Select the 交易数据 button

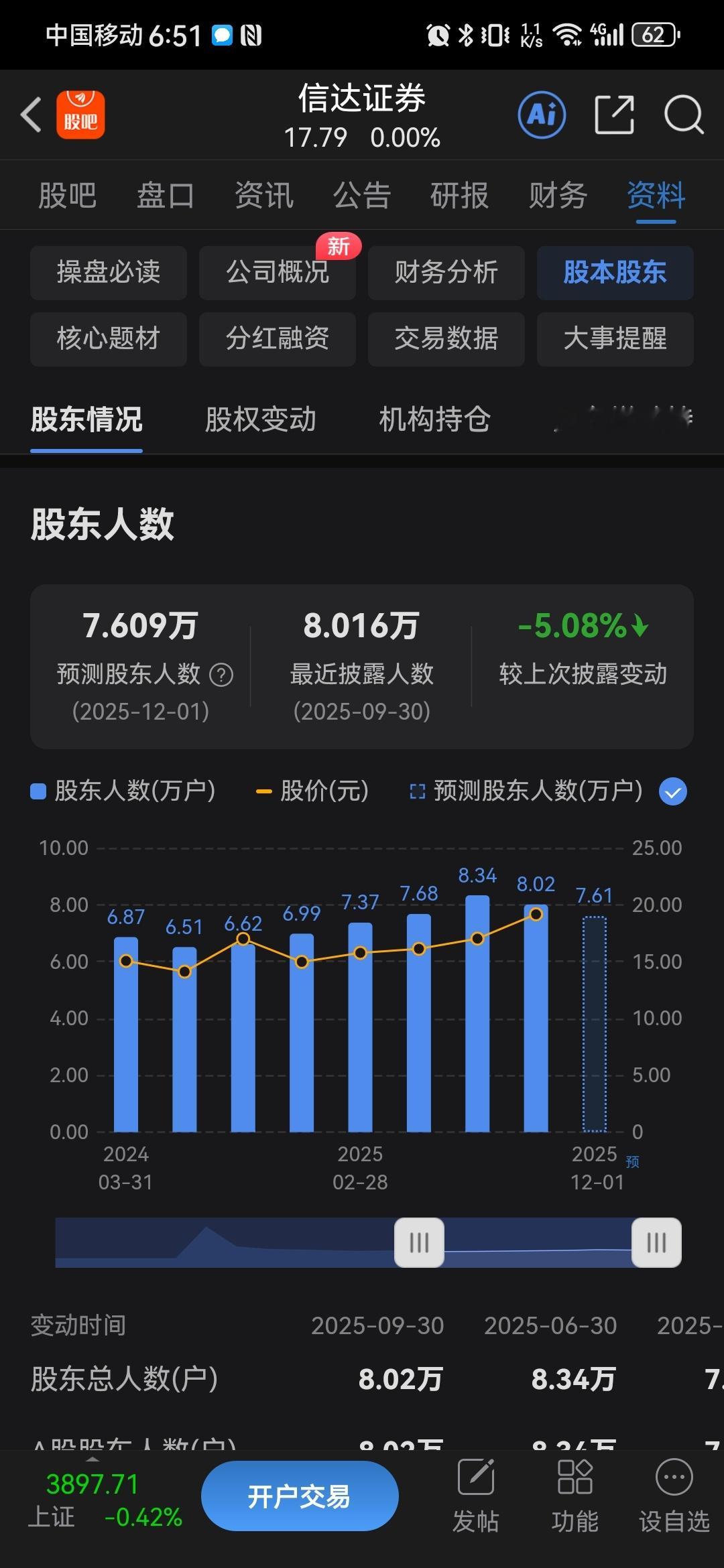[446, 339]
